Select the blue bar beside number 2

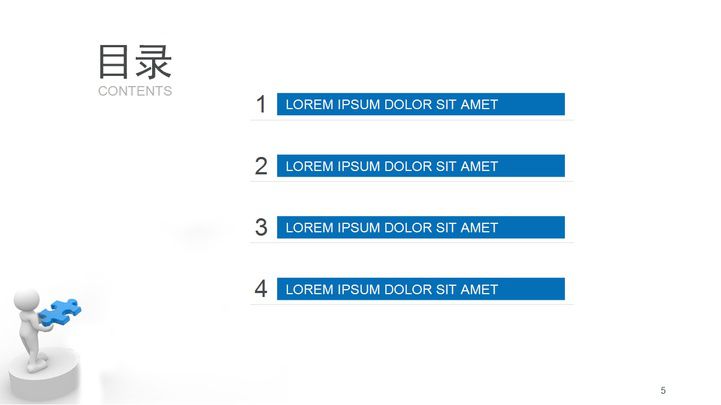click(420, 166)
